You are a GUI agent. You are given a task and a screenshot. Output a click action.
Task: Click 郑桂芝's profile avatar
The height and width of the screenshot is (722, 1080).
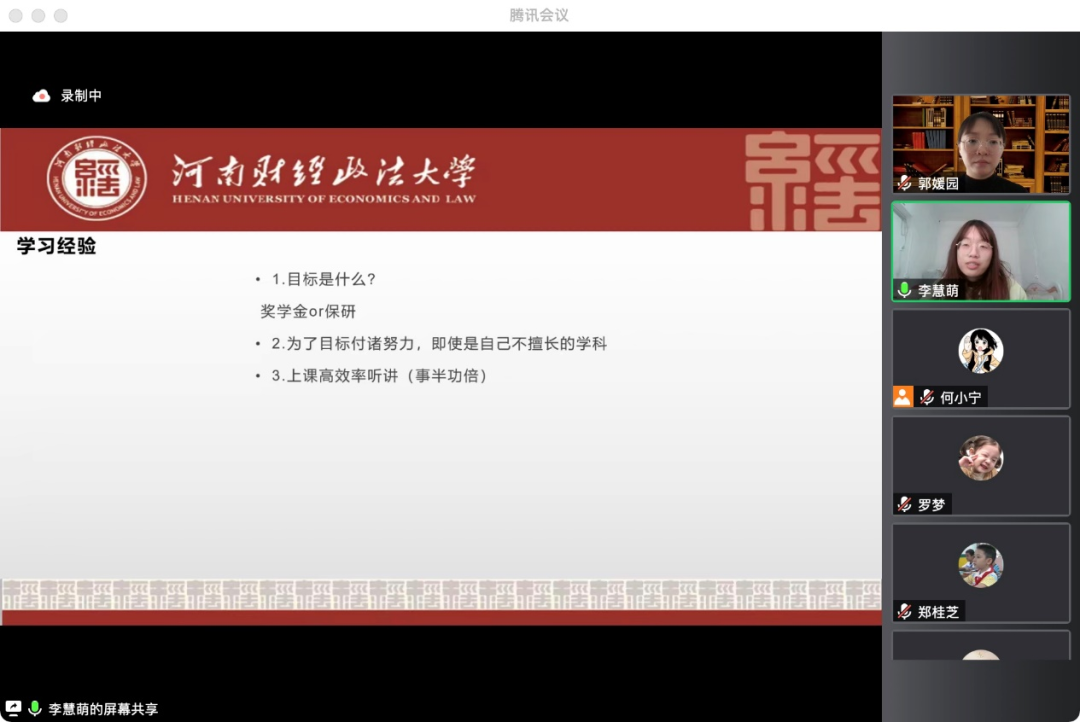click(x=980, y=565)
